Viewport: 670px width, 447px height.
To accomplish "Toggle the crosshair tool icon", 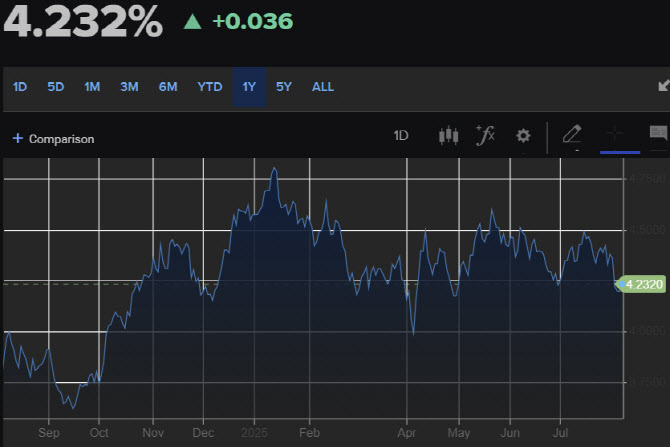I will click(615, 134).
